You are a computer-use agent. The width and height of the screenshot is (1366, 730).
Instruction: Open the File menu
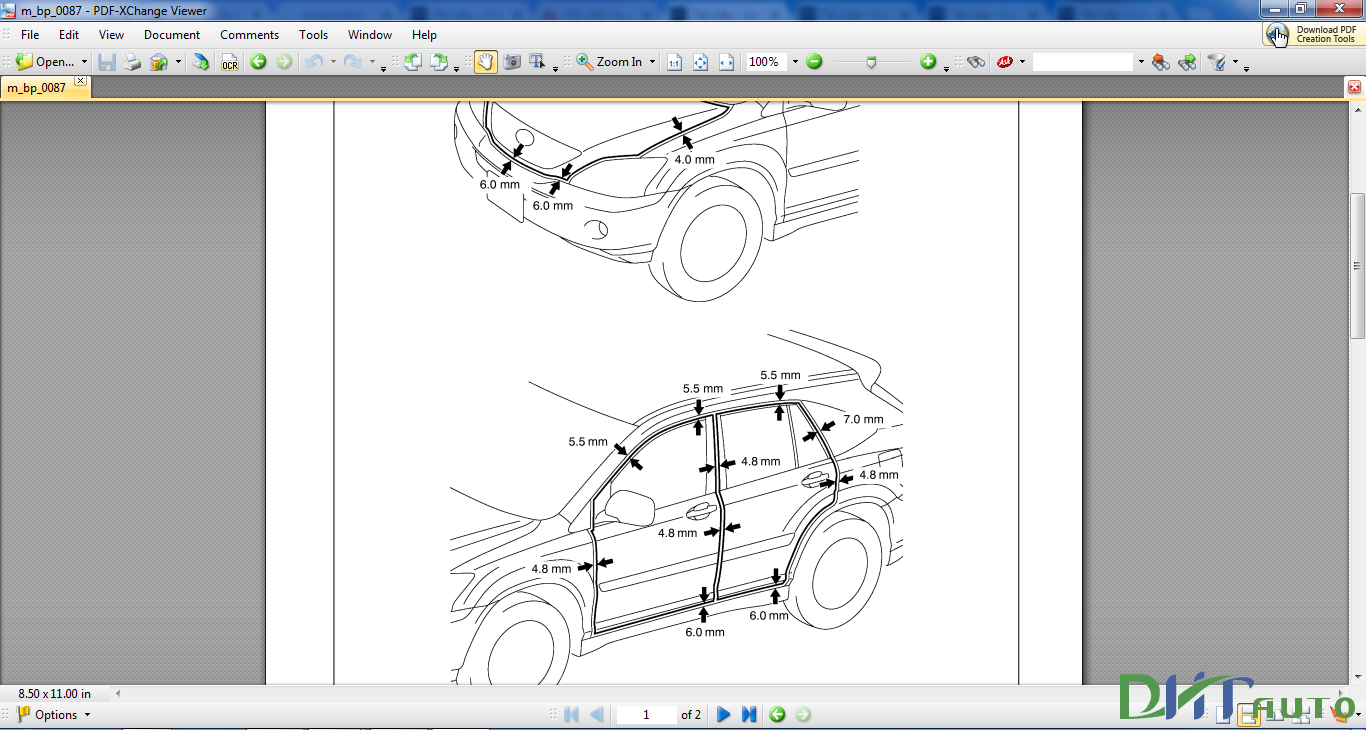[30, 35]
